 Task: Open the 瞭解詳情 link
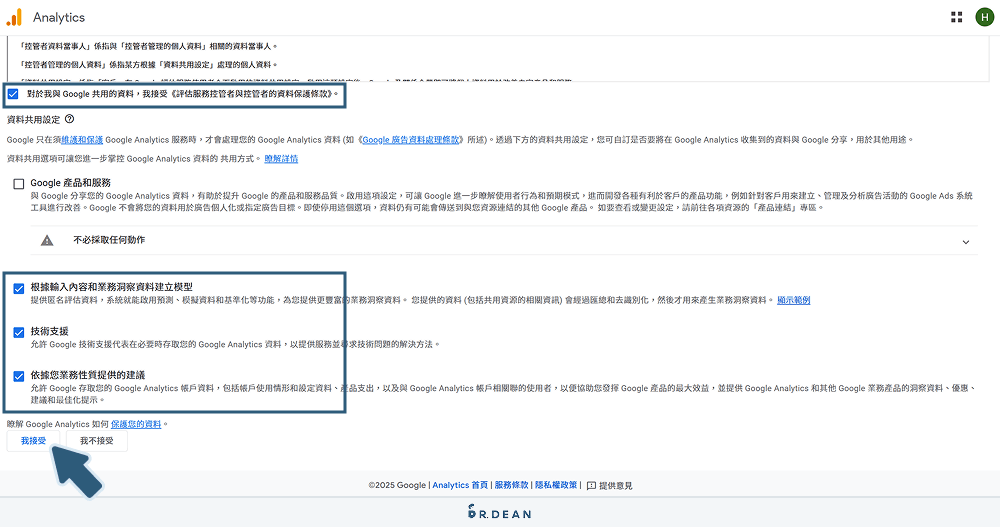coord(281,159)
